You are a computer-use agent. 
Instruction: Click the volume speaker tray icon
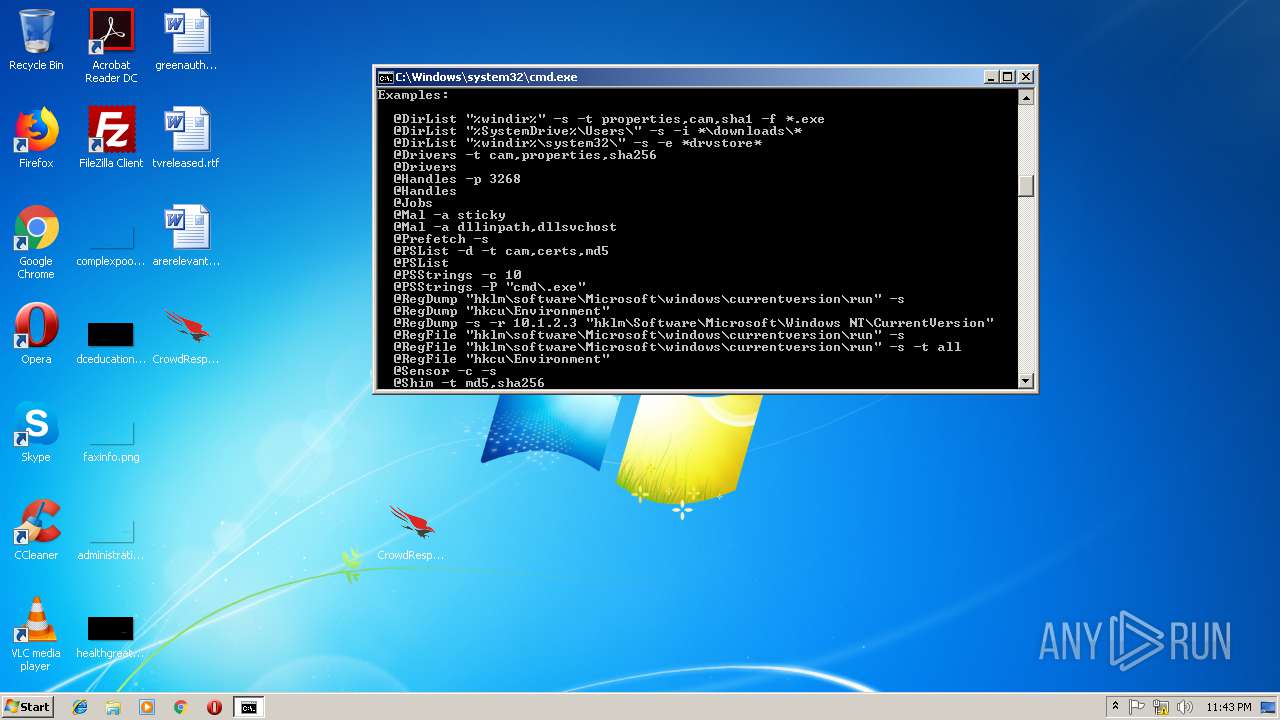(x=1185, y=707)
